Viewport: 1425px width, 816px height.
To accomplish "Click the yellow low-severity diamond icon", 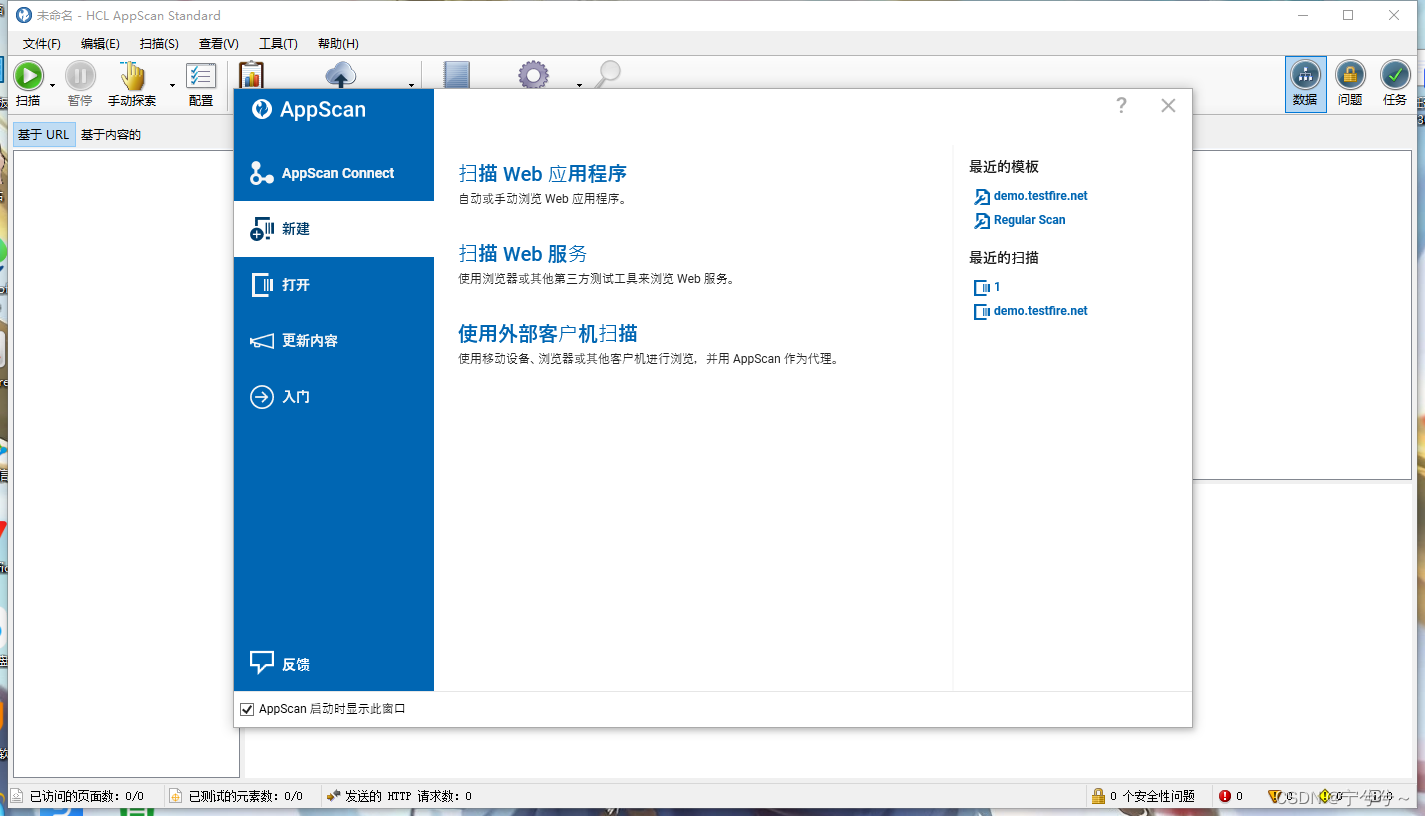I will tap(1326, 796).
